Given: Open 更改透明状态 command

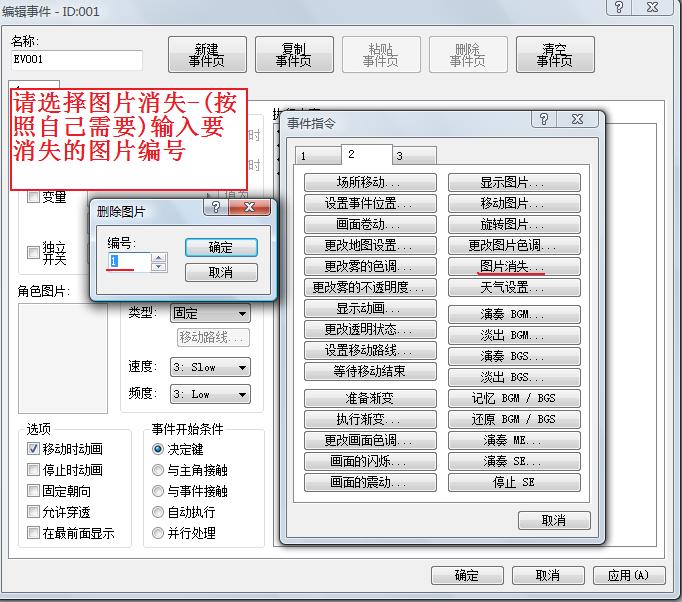Looking at the screenshot, I should coord(370,329).
